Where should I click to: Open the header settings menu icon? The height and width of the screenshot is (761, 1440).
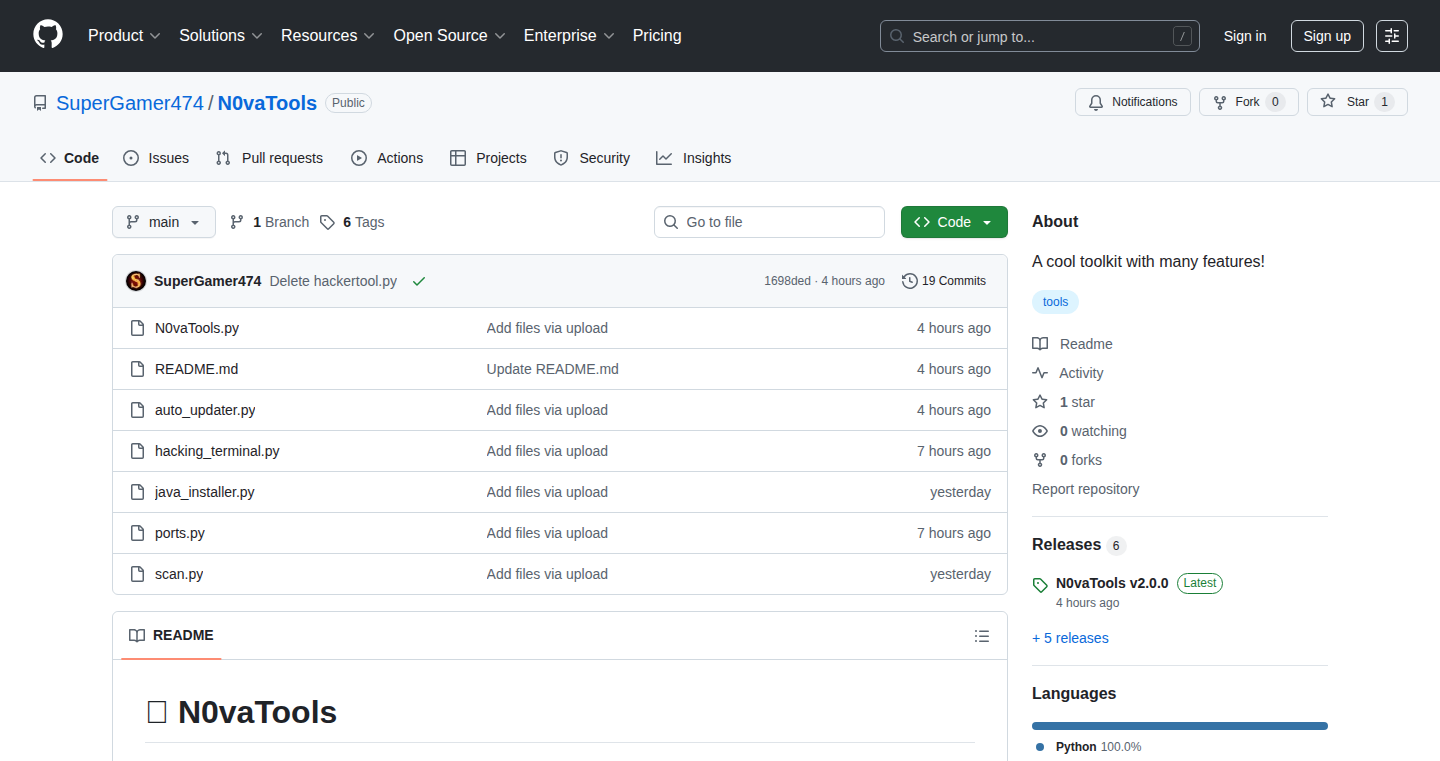tap(1392, 36)
